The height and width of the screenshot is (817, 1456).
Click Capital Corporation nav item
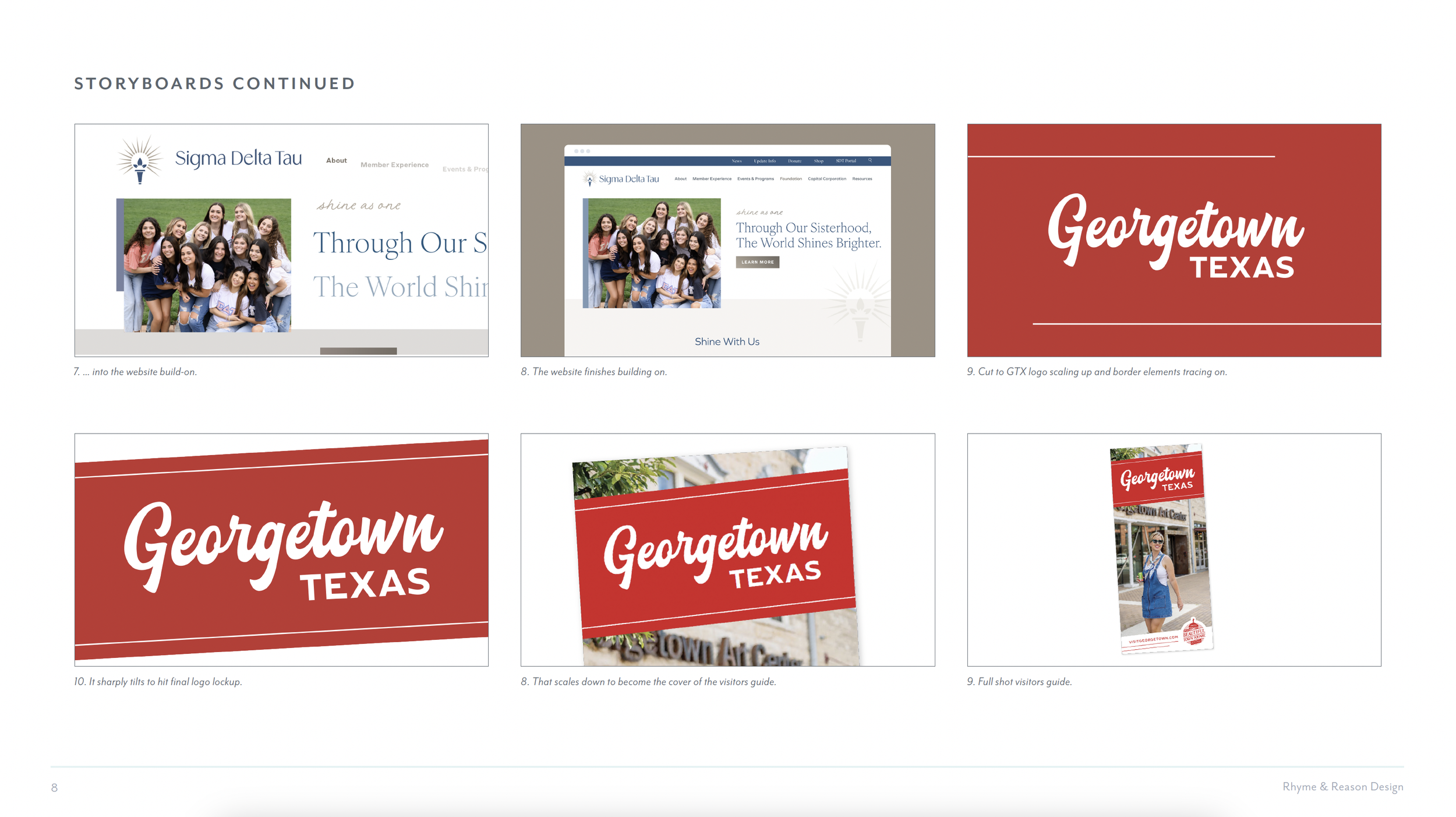[x=826, y=179]
